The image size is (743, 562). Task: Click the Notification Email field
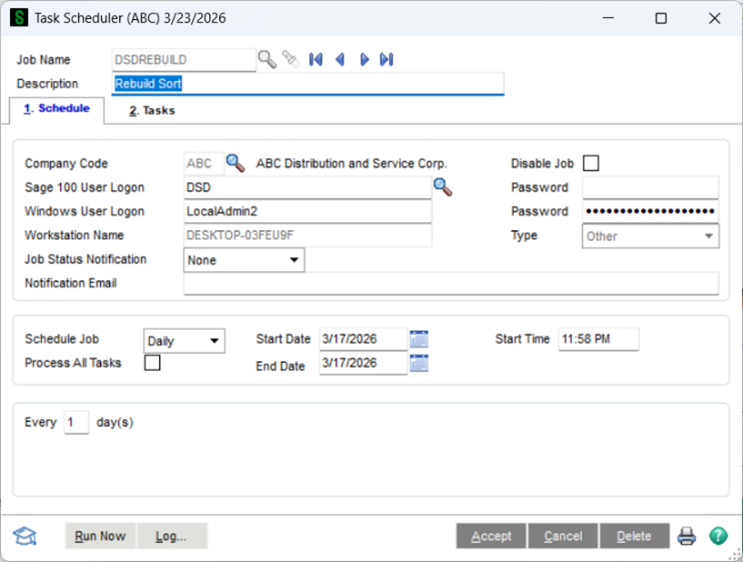451,283
